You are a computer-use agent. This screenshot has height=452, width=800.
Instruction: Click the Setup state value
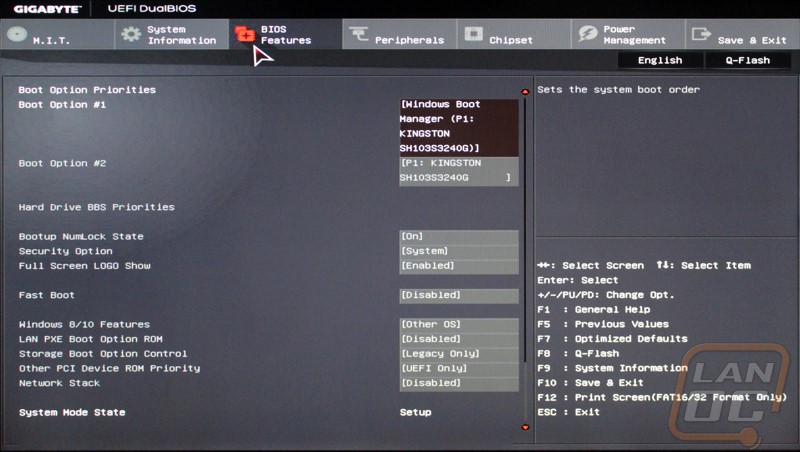click(416, 412)
